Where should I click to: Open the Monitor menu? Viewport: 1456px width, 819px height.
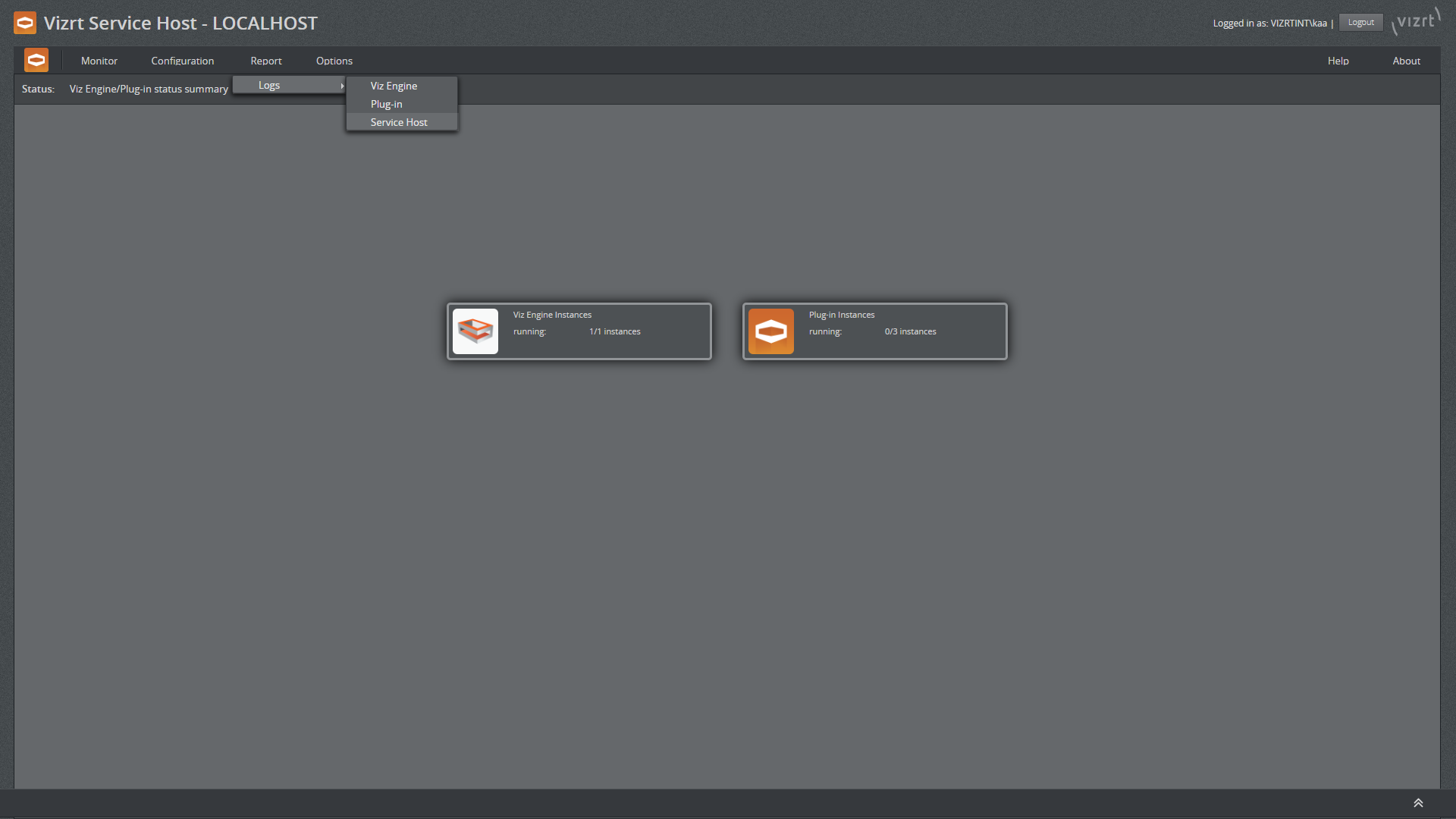[x=99, y=61]
